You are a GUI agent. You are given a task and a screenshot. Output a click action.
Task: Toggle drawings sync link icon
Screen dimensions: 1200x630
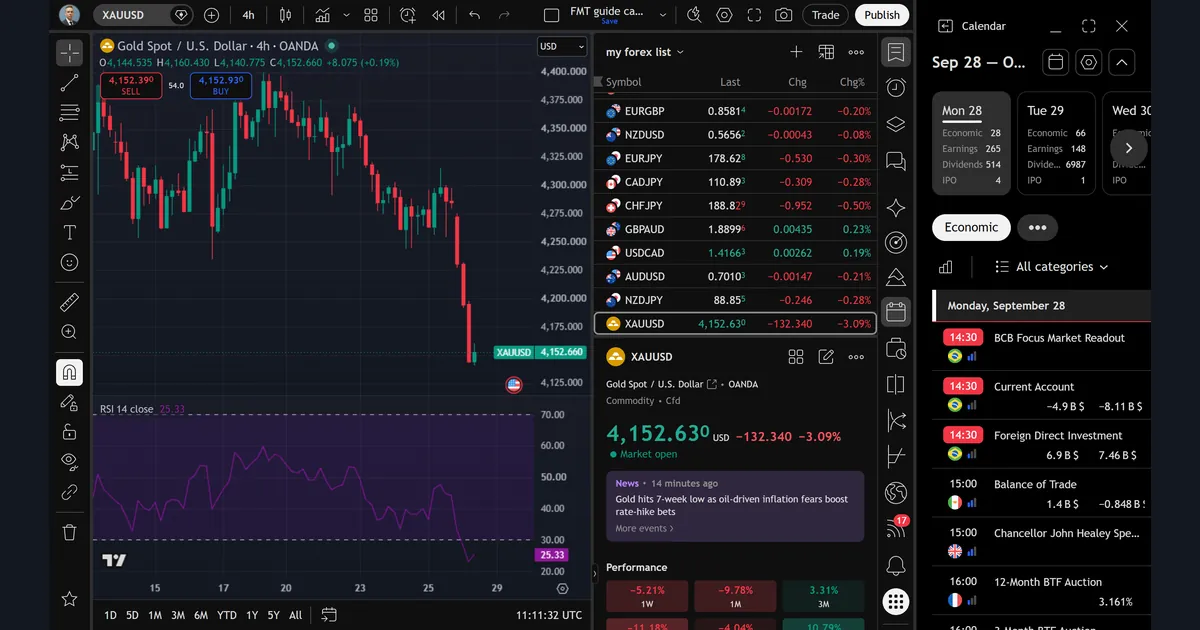(x=69, y=491)
